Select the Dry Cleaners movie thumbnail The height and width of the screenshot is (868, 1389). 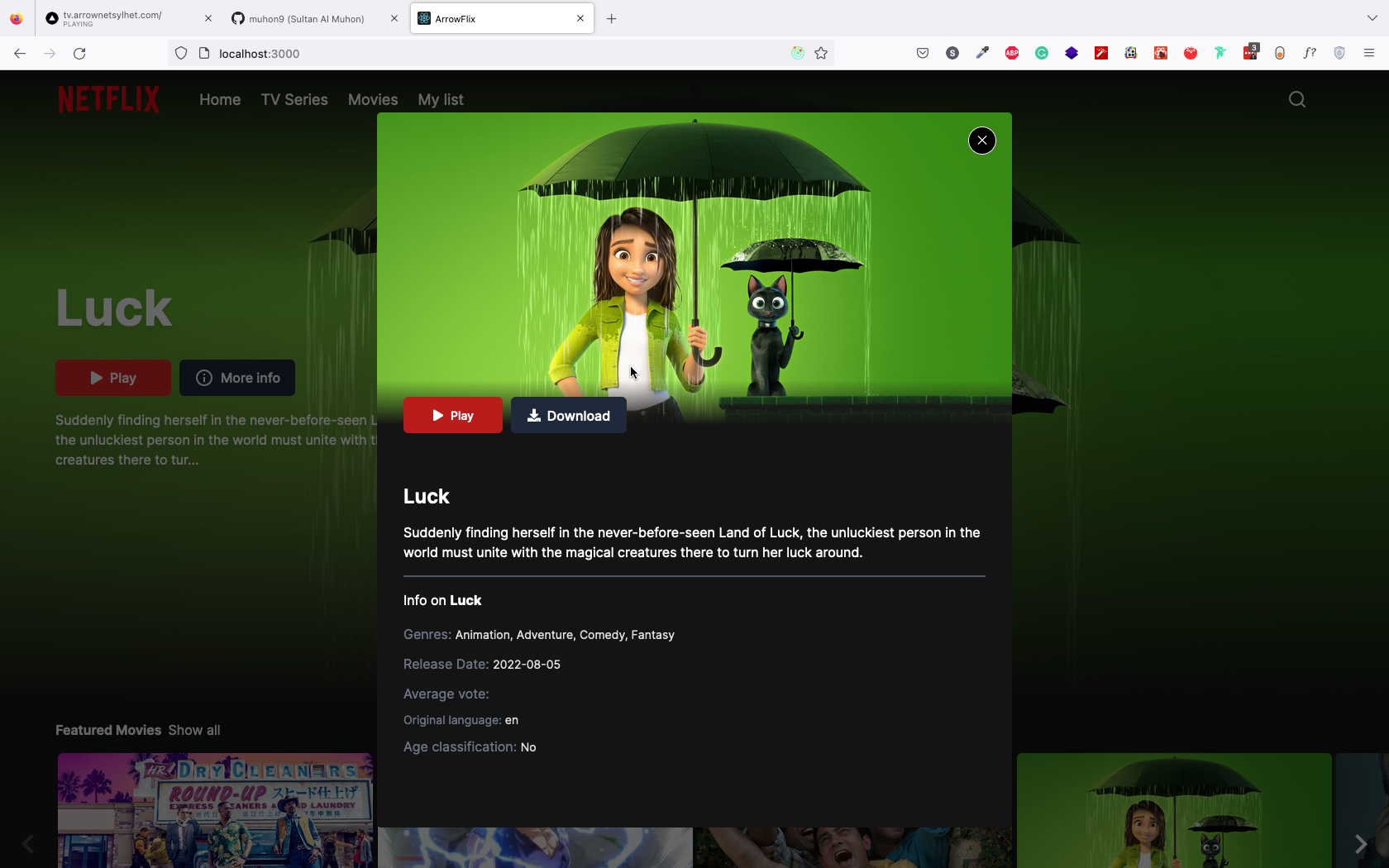point(215,810)
